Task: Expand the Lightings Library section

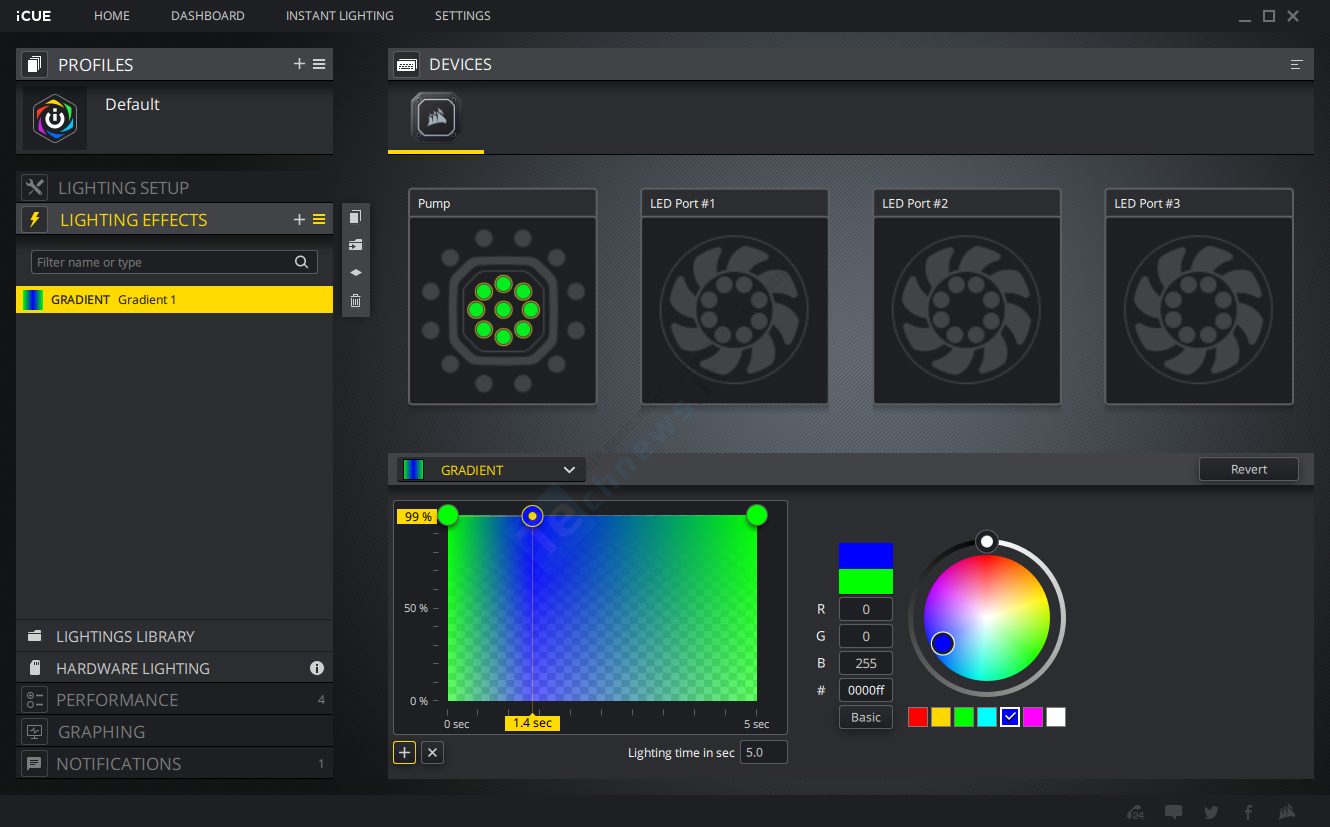Action: (x=174, y=636)
